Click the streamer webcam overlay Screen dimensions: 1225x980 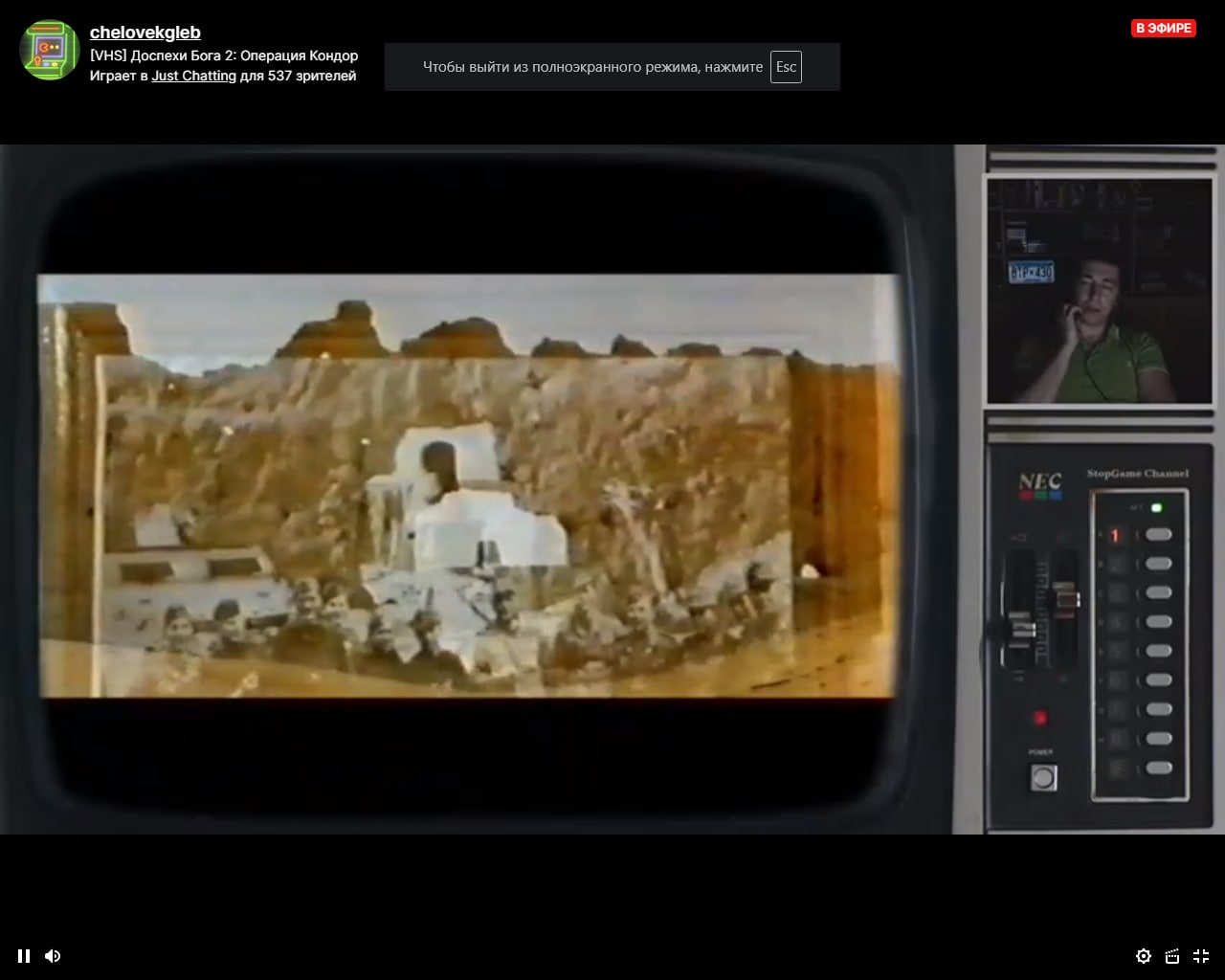1099,290
